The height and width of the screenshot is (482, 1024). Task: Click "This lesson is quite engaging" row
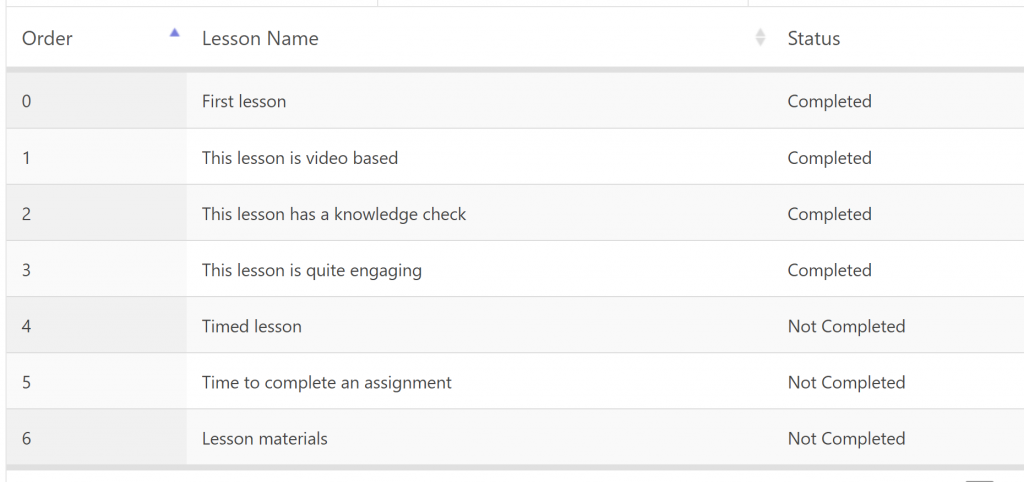(x=312, y=270)
